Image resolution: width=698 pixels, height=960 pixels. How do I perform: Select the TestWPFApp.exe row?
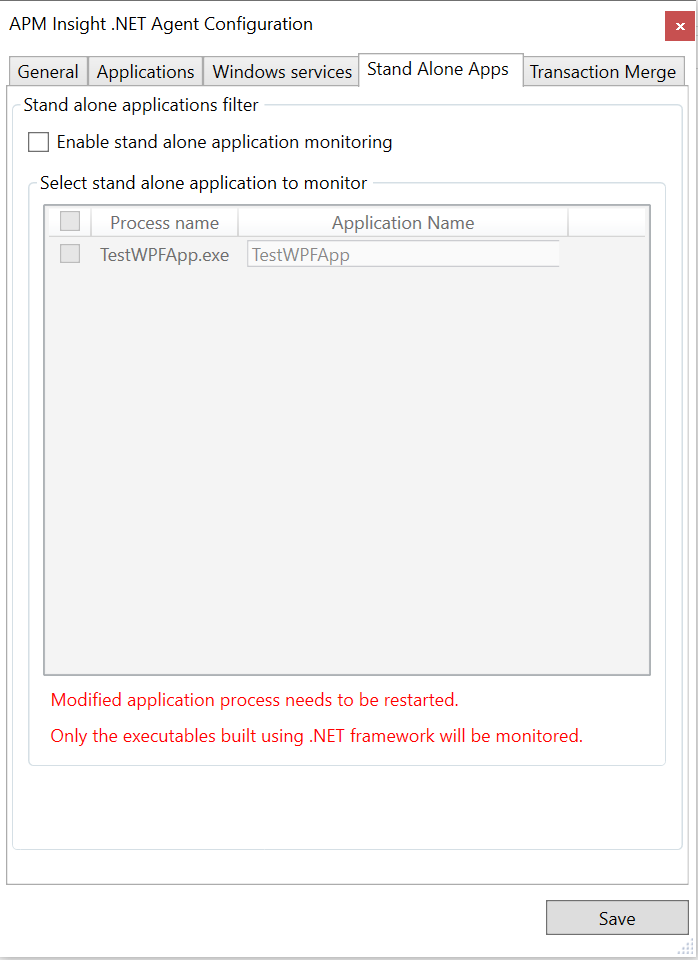[164, 254]
